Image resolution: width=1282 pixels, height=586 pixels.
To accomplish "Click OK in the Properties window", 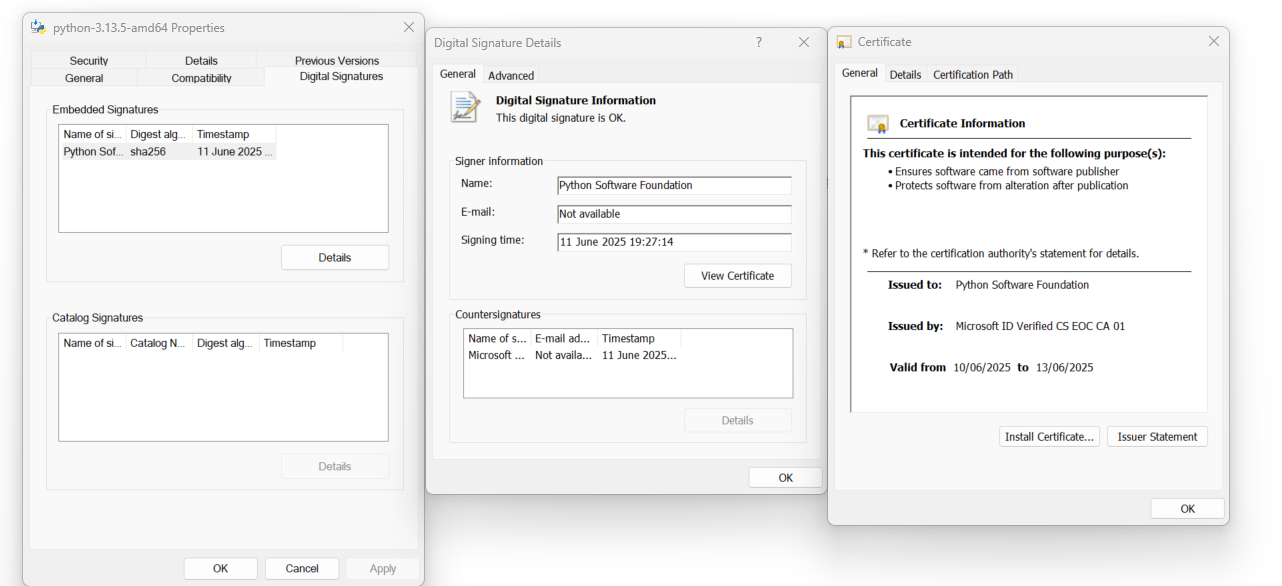I will click(x=221, y=568).
